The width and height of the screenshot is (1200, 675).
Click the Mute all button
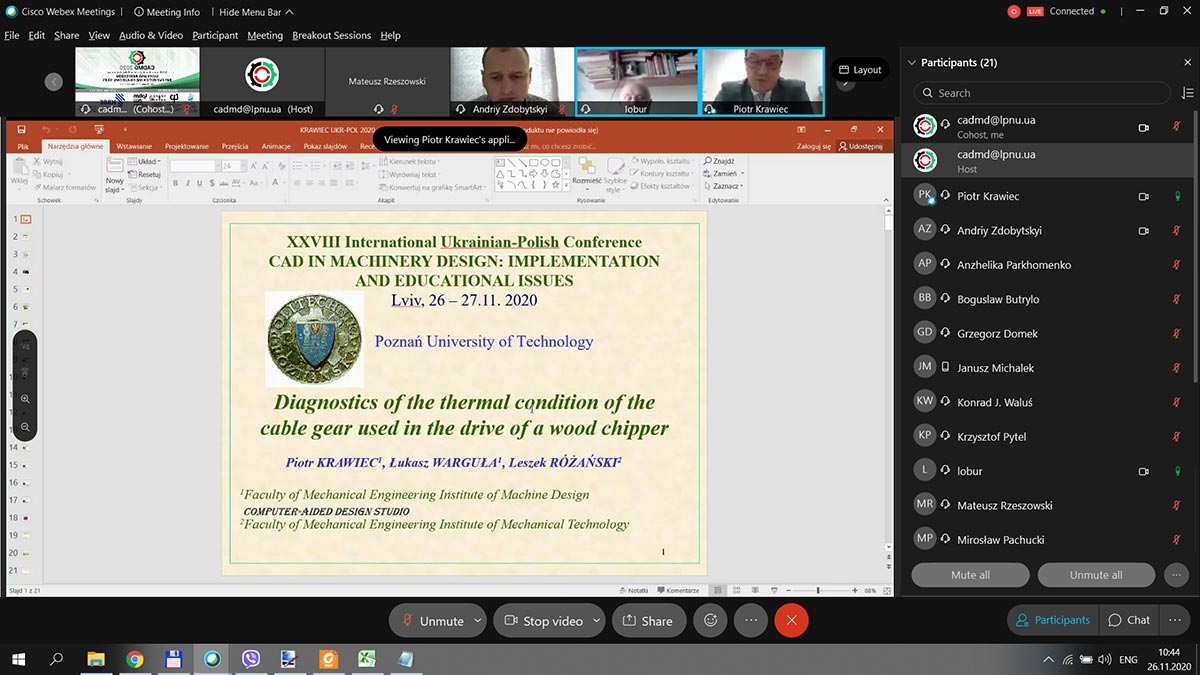pyautogui.click(x=970, y=575)
